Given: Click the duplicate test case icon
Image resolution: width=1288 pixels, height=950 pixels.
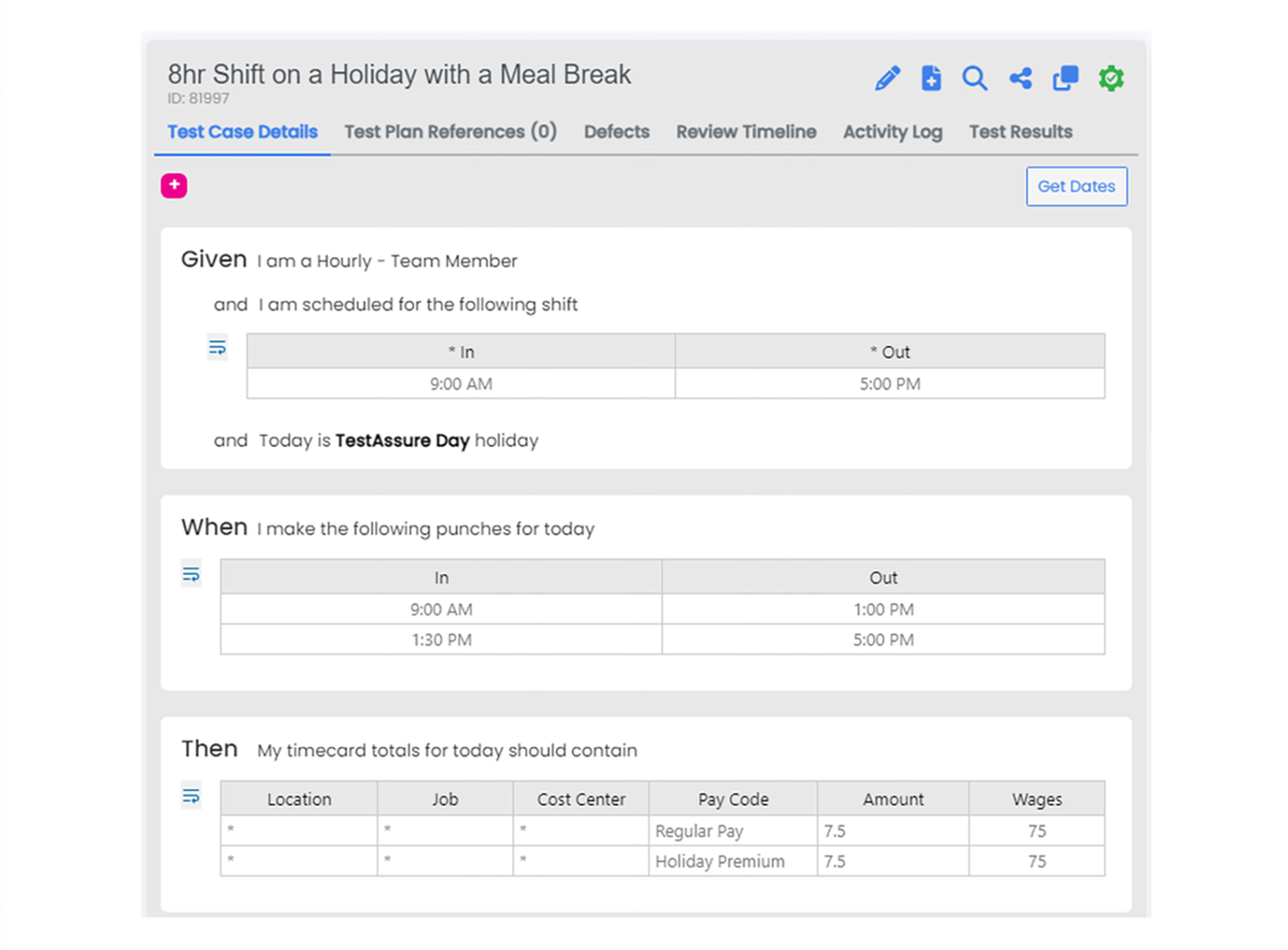Looking at the screenshot, I should 1065,78.
